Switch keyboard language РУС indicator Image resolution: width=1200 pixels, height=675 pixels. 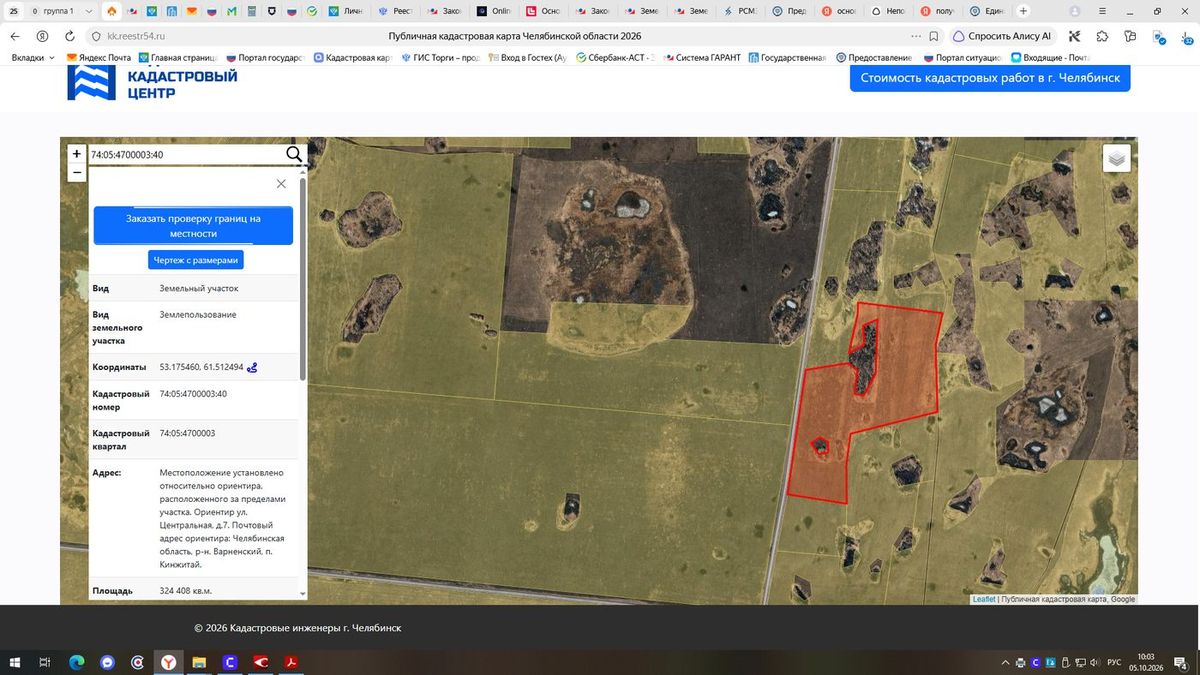[1112, 662]
